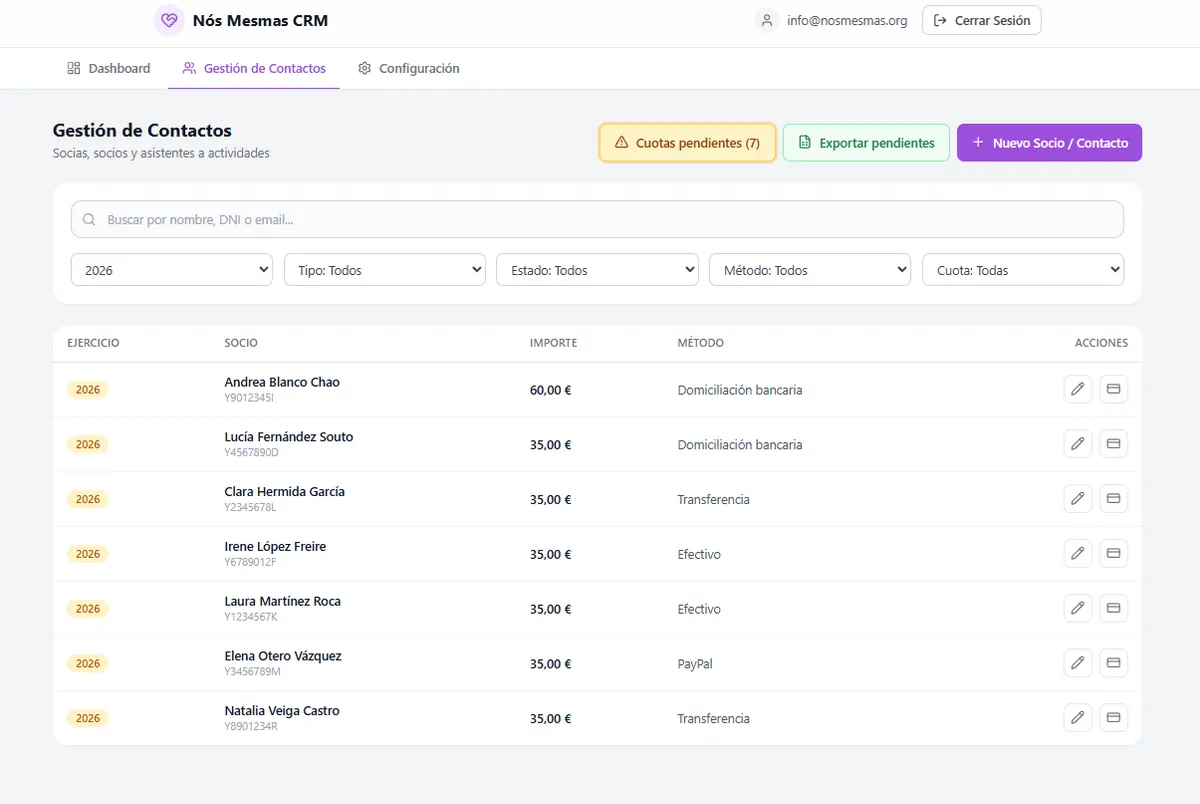Viewport: 1200px width, 804px height.
Task: Open payment card icon for Elena Otero Vázquez
Action: pyautogui.click(x=1113, y=663)
